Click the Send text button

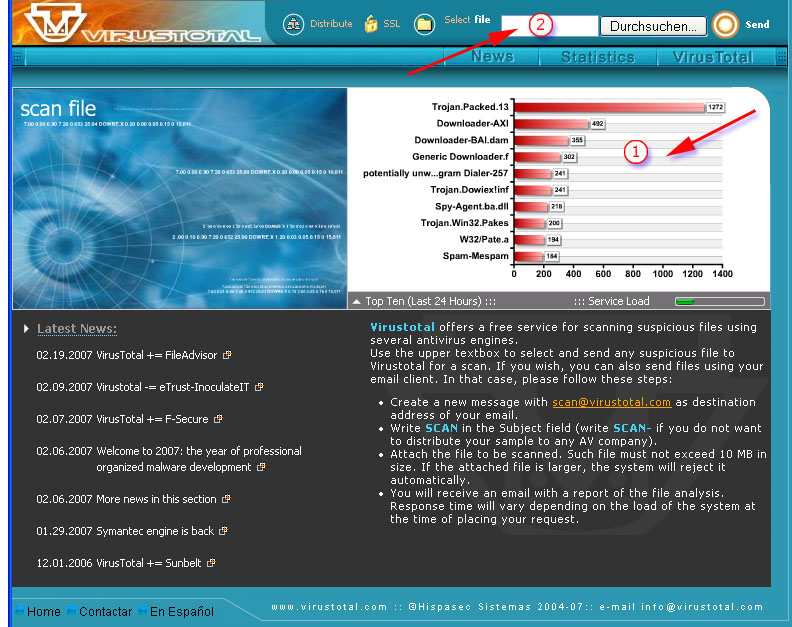coord(757,24)
